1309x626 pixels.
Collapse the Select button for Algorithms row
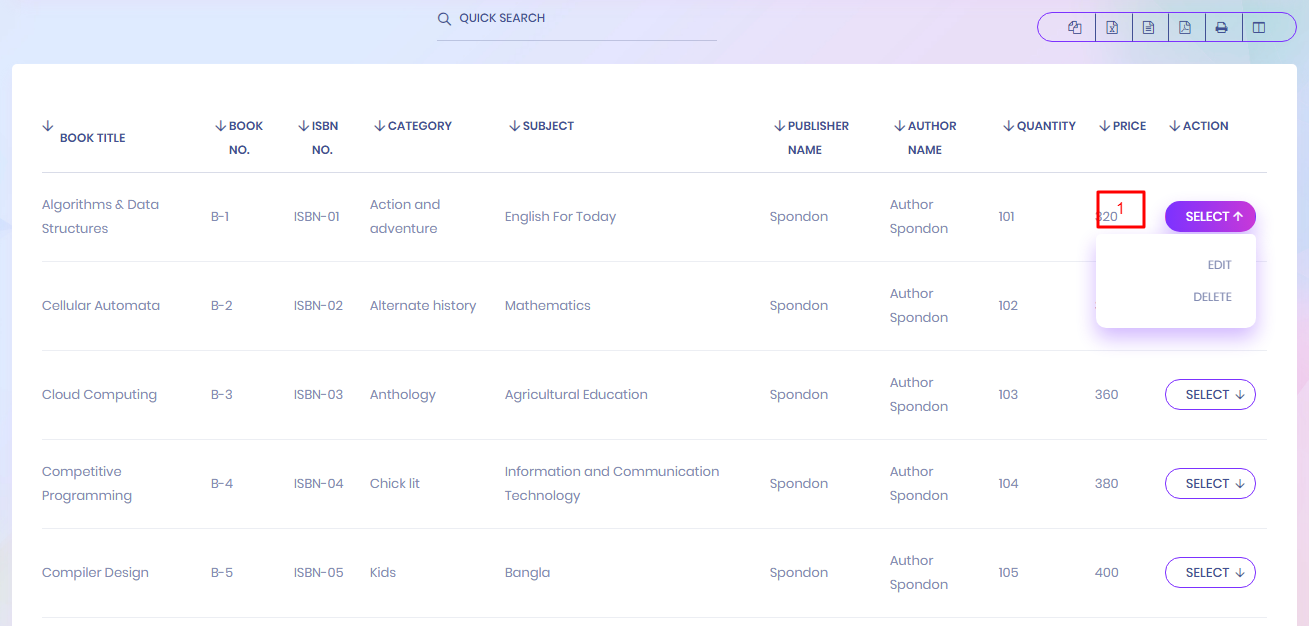[1210, 217]
